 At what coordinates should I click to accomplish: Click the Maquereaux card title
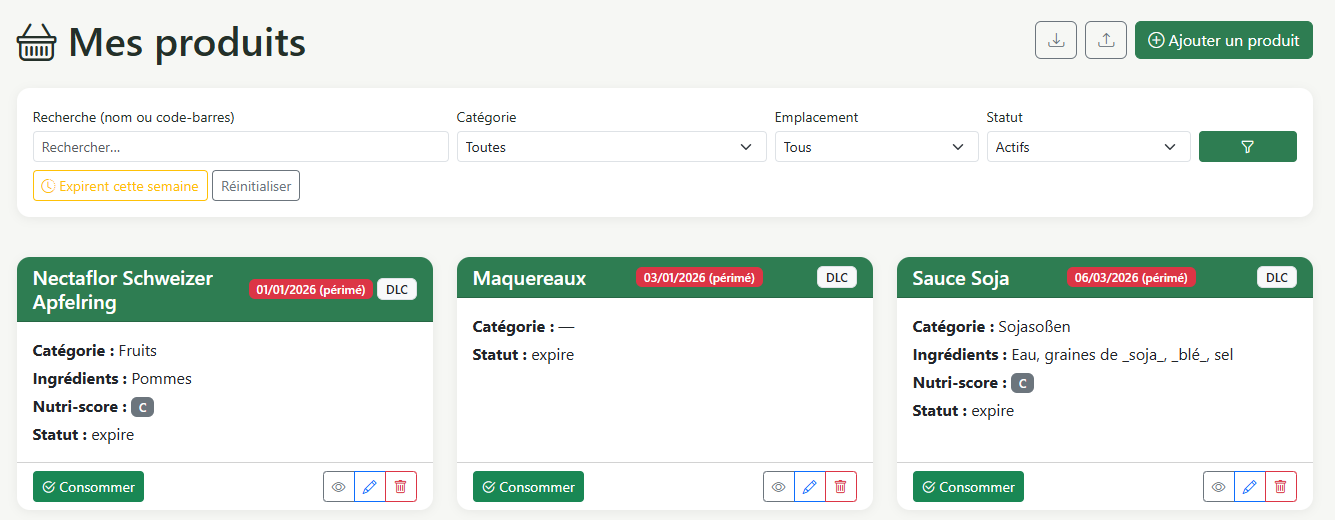pos(529,278)
